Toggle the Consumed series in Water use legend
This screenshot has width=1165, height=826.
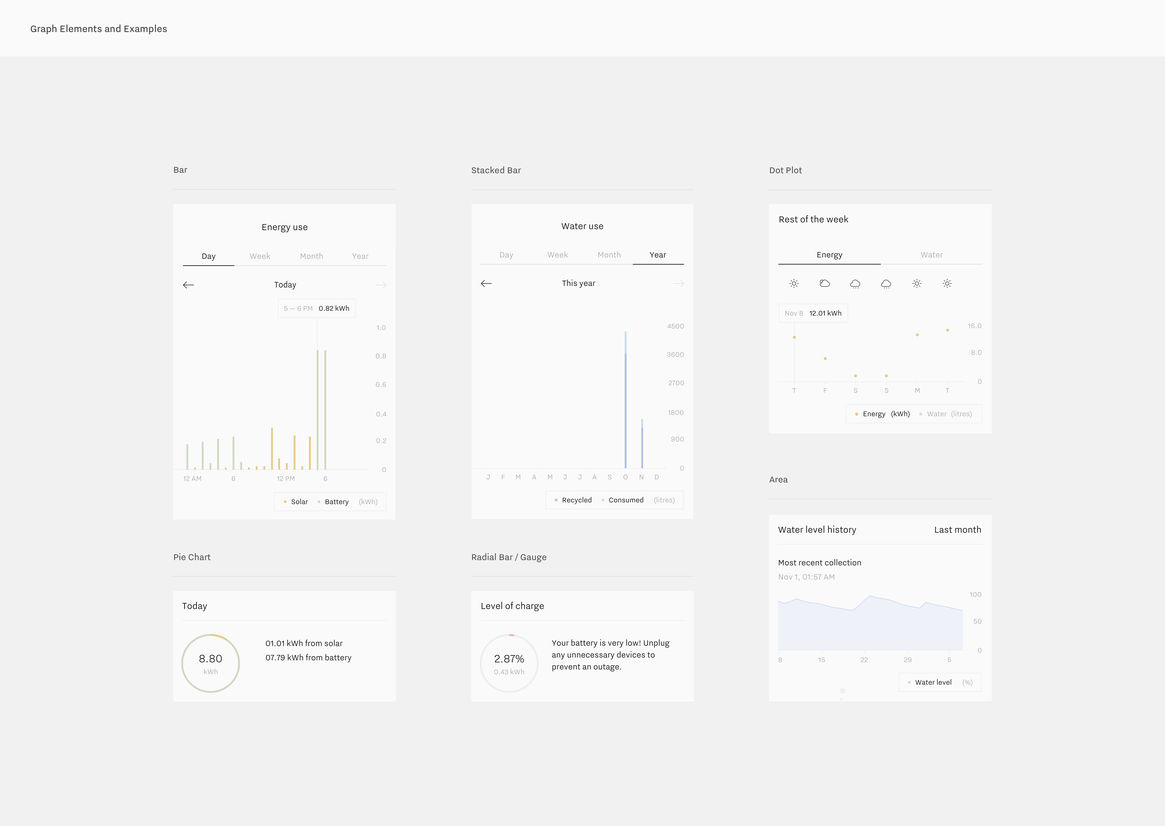pyautogui.click(x=624, y=500)
